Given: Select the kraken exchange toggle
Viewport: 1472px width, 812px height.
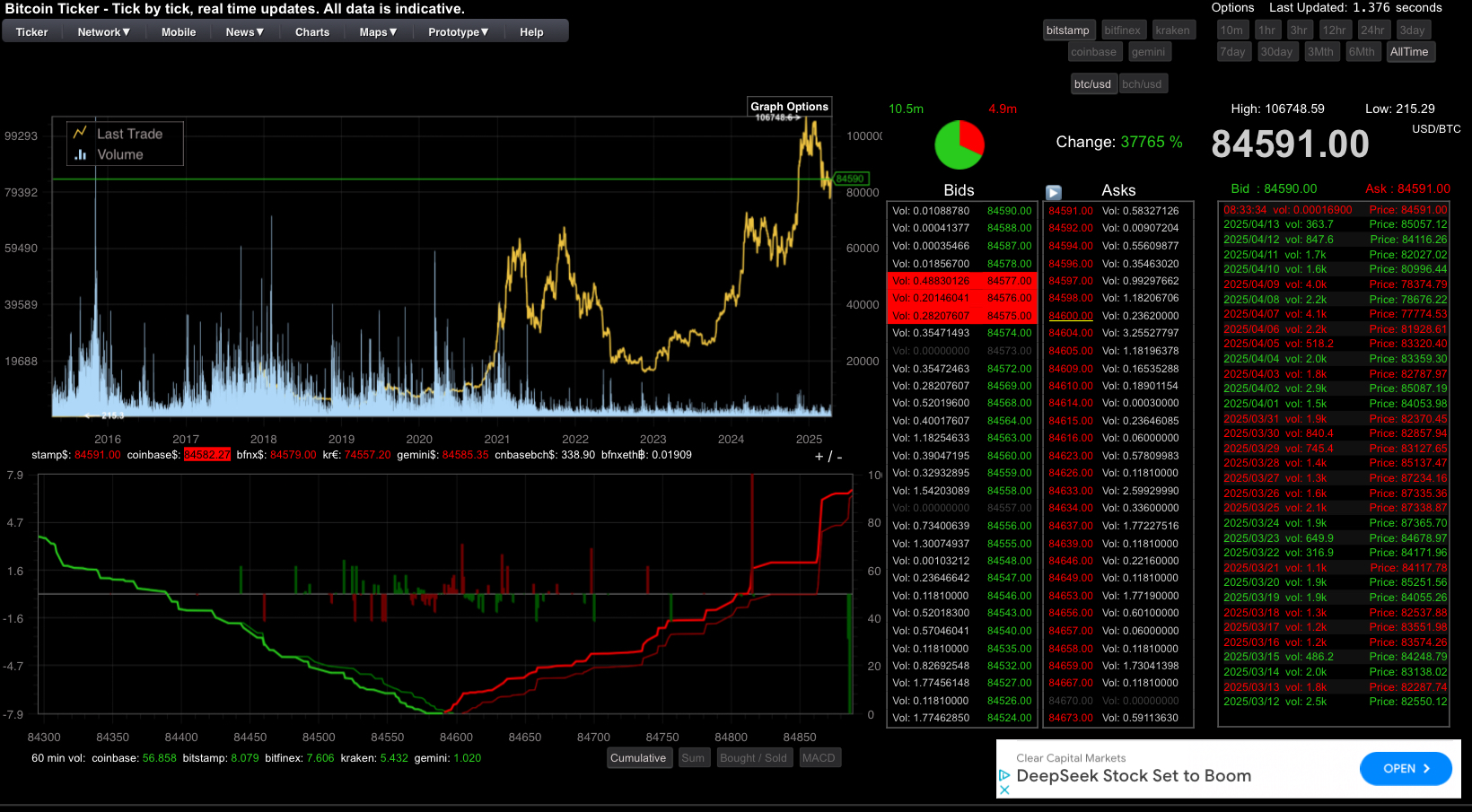Looking at the screenshot, I should coord(1173,31).
